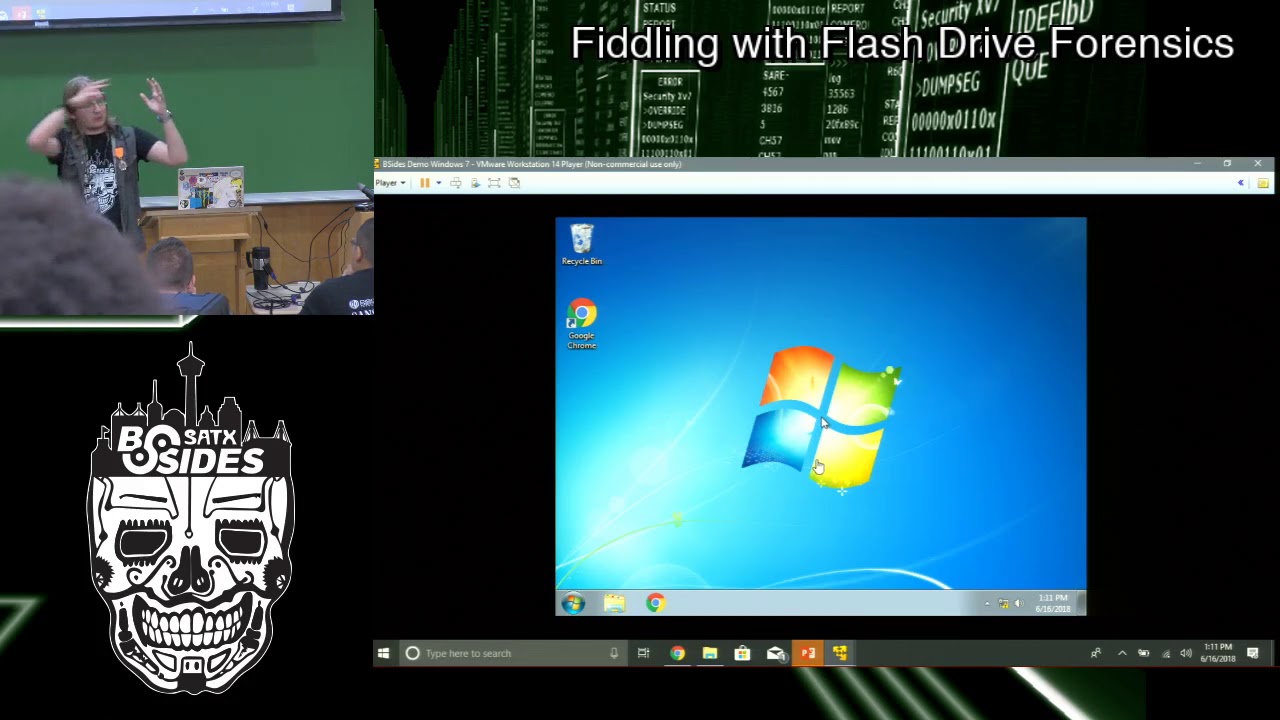Image resolution: width=1280 pixels, height=720 pixels.
Task: Show hidden icons in Windows 7 tray
Action: pyautogui.click(x=987, y=603)
